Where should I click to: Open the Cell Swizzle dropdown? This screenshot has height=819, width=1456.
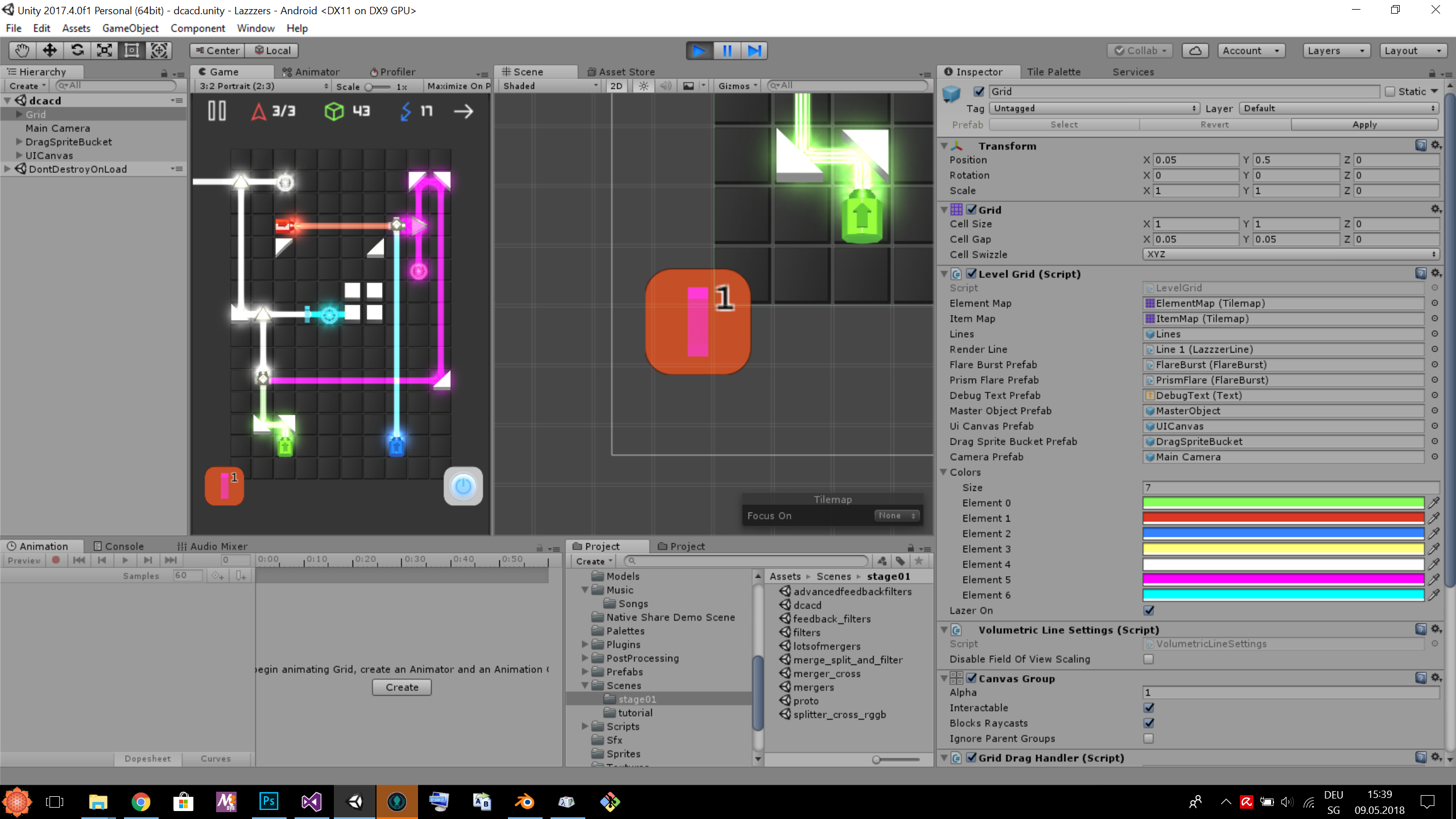tap(1290, 254)
